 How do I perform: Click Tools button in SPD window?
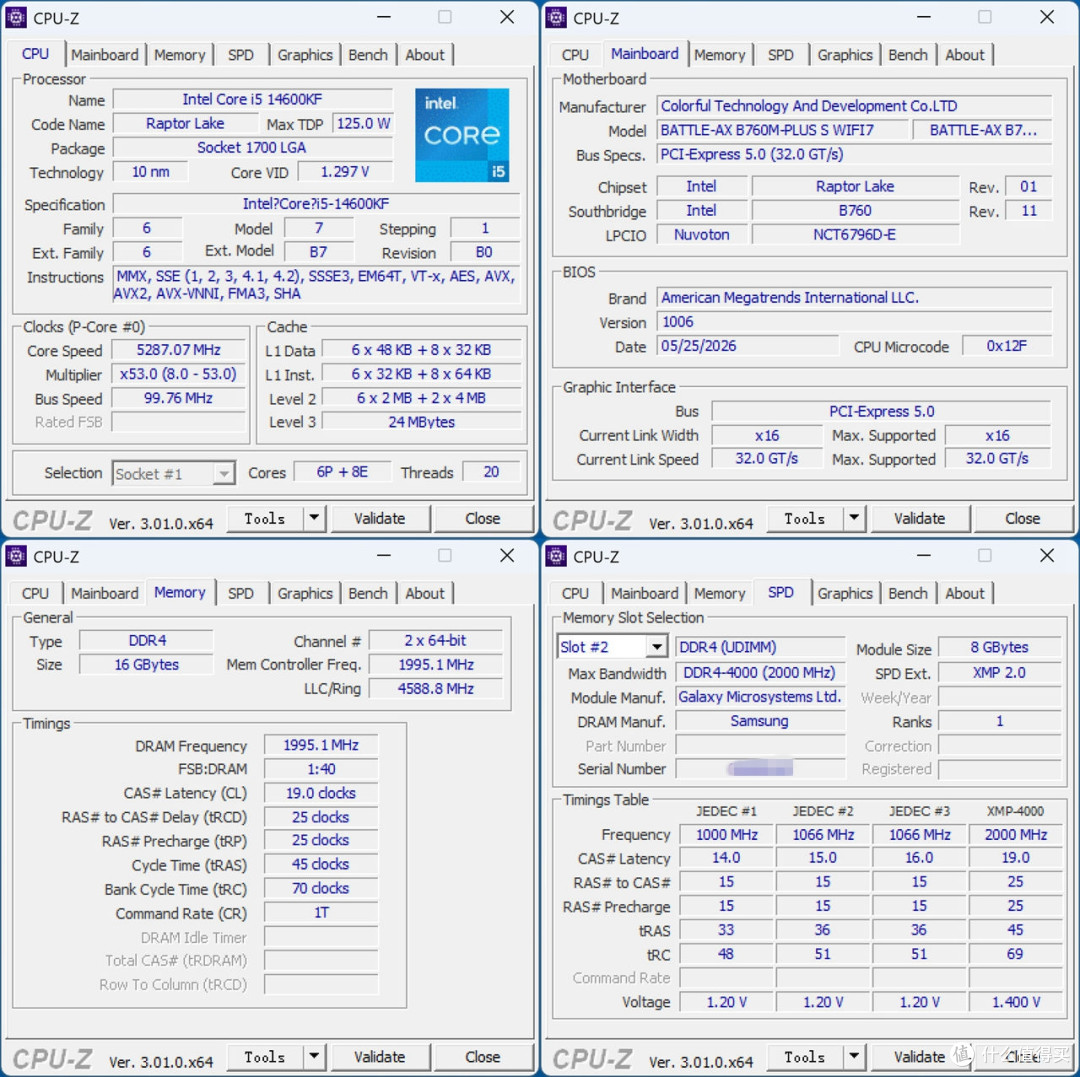[x=805, y=1056]
